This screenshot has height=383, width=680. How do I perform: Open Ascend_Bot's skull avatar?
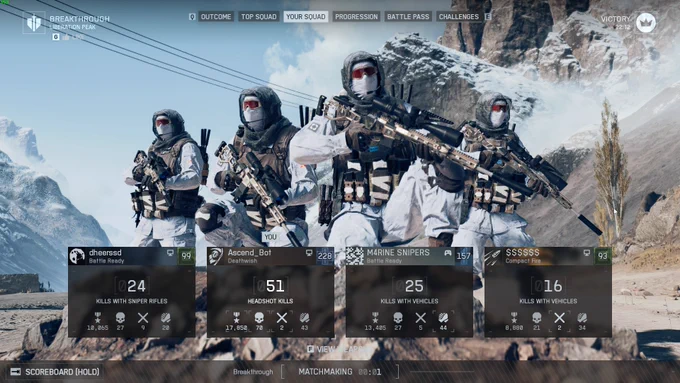tap(216, 256)
